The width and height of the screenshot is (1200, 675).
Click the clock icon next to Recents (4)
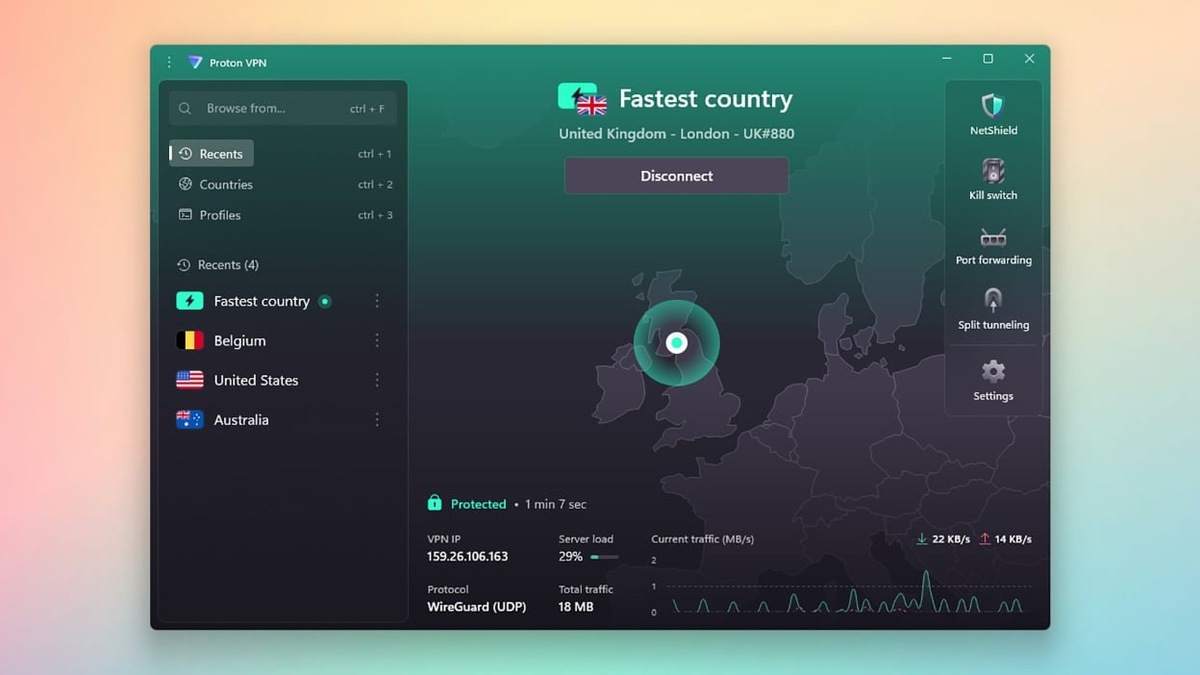(x=183, y=265)
